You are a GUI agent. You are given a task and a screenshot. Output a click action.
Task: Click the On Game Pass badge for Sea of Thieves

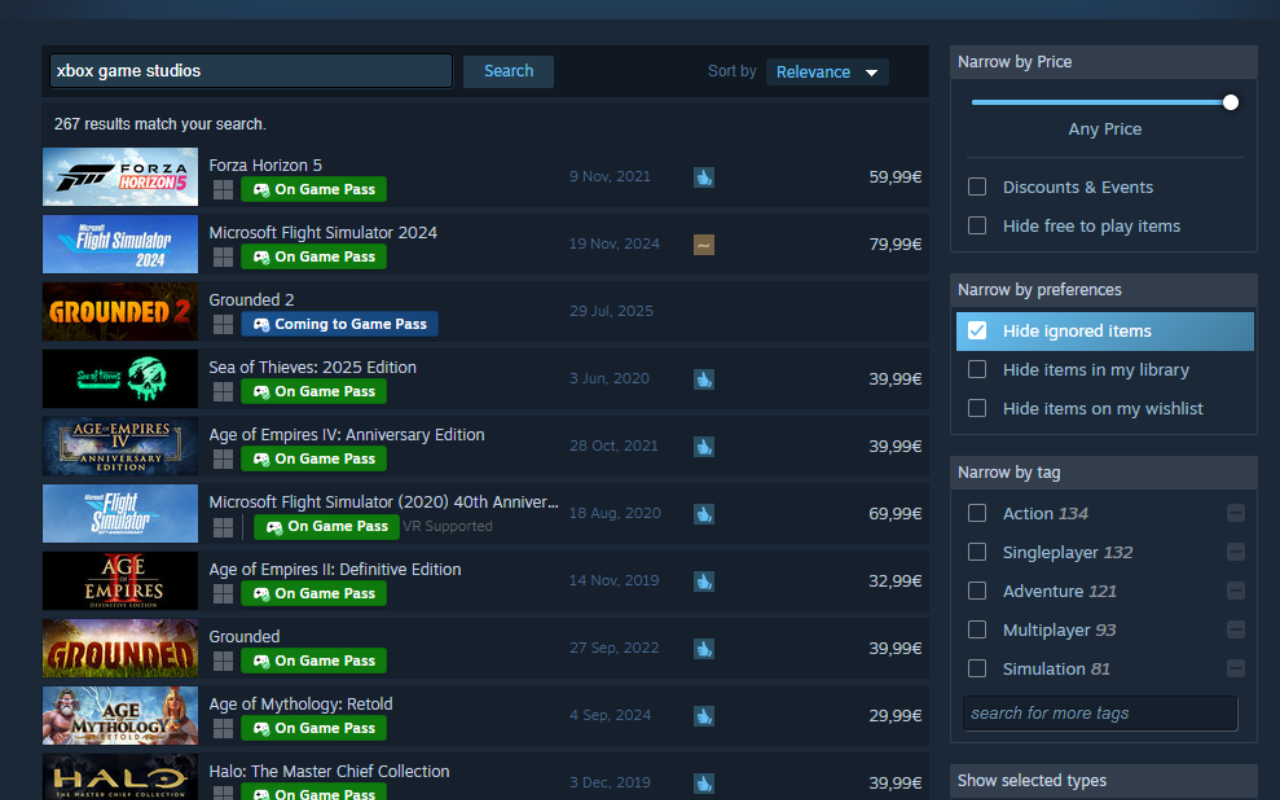click(314, 392)
